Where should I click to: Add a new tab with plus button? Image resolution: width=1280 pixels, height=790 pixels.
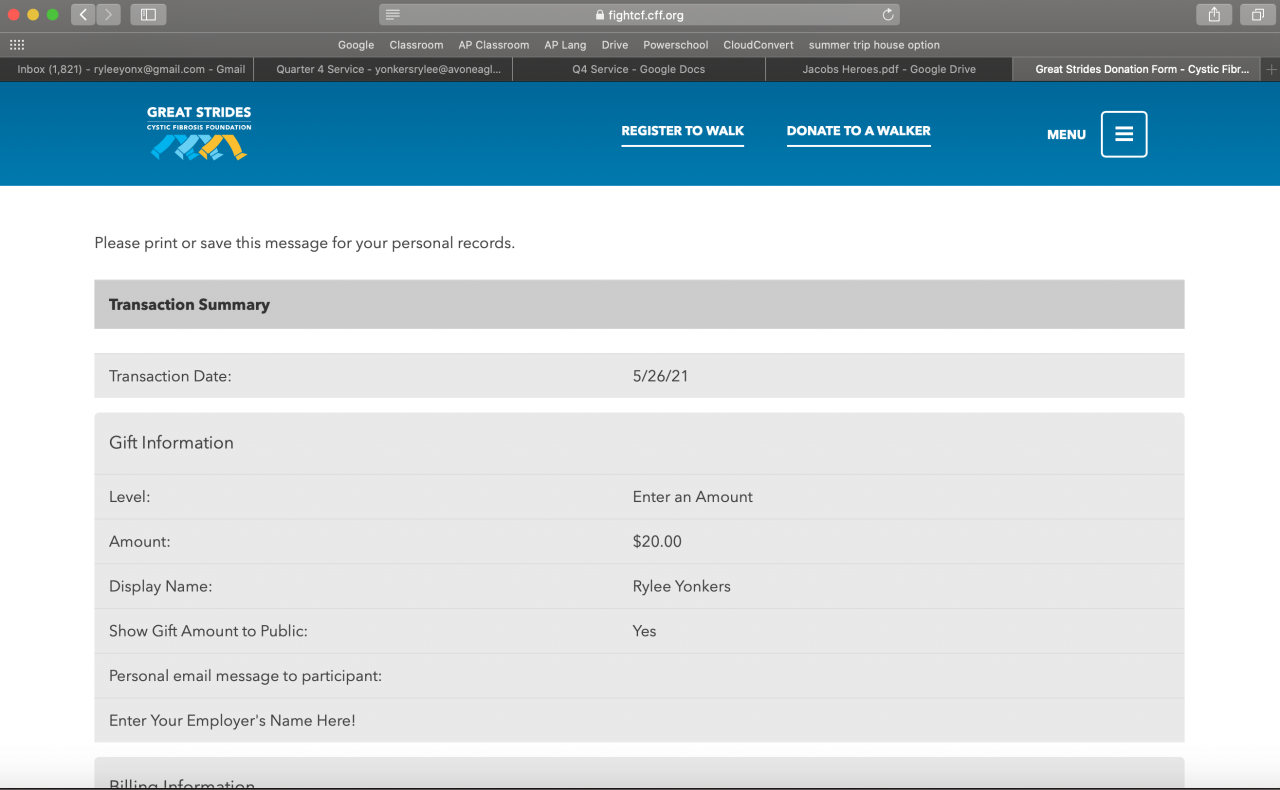(1271, 69)
